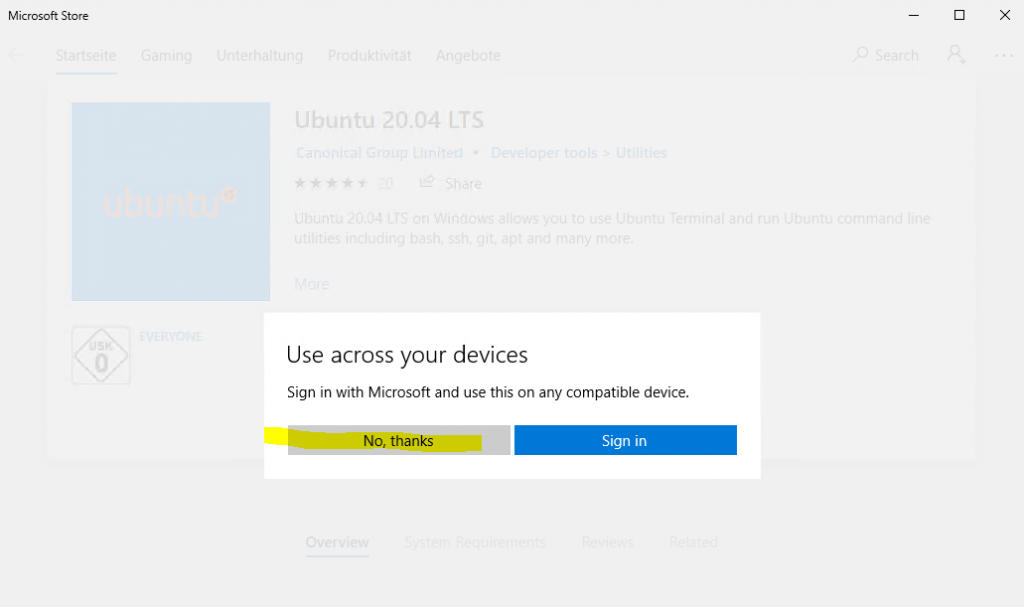The image size is (1024, 607).
Task: Click the Ubuntu app description paragraph
Action: tap(612, 228)
